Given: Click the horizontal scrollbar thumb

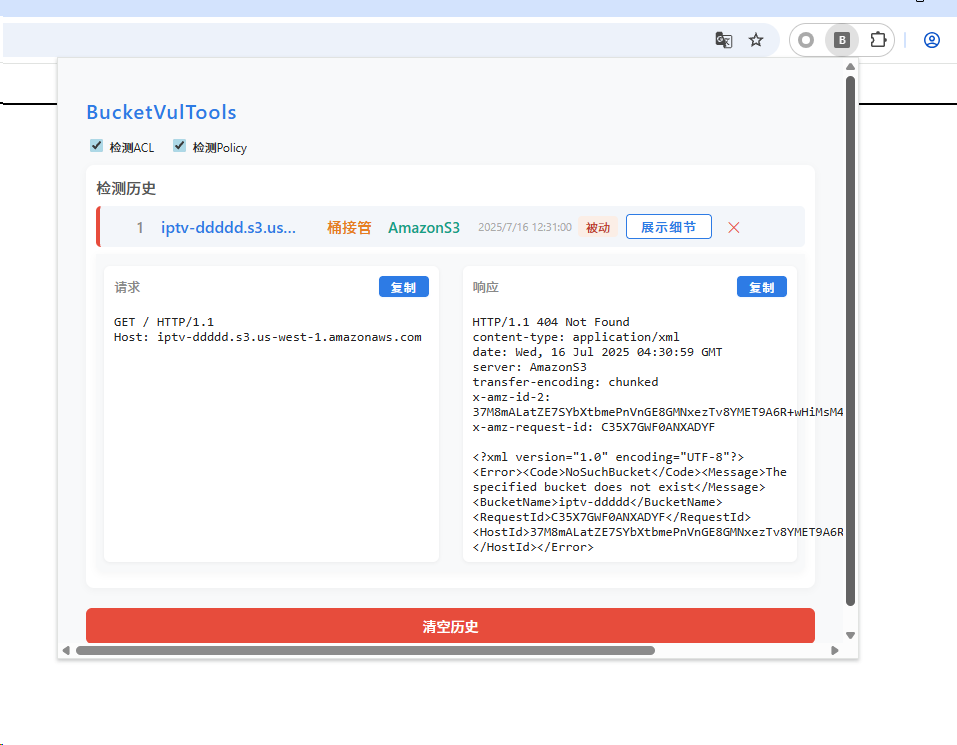Looking at the screenshot, I should 366,650.
